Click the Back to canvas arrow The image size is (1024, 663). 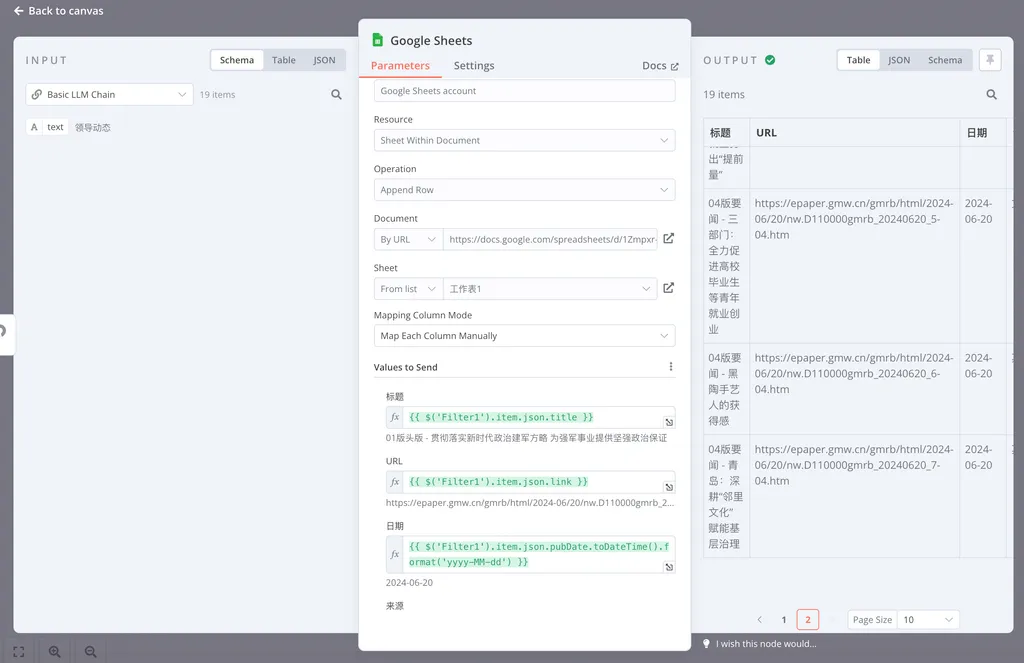[x=18, y=10]
